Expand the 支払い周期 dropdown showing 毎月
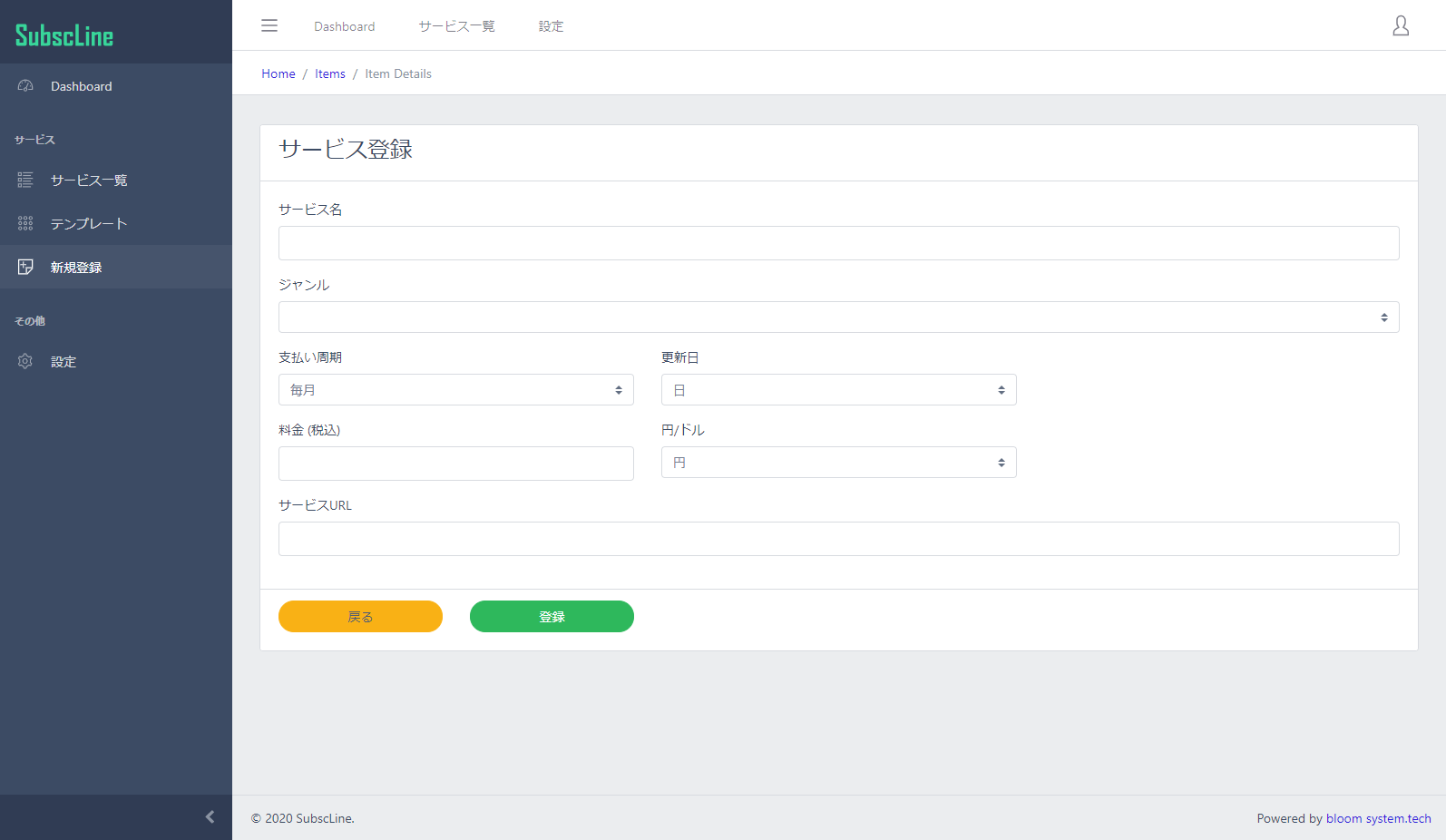The image size is (1446, 840). tap(455, 390)
